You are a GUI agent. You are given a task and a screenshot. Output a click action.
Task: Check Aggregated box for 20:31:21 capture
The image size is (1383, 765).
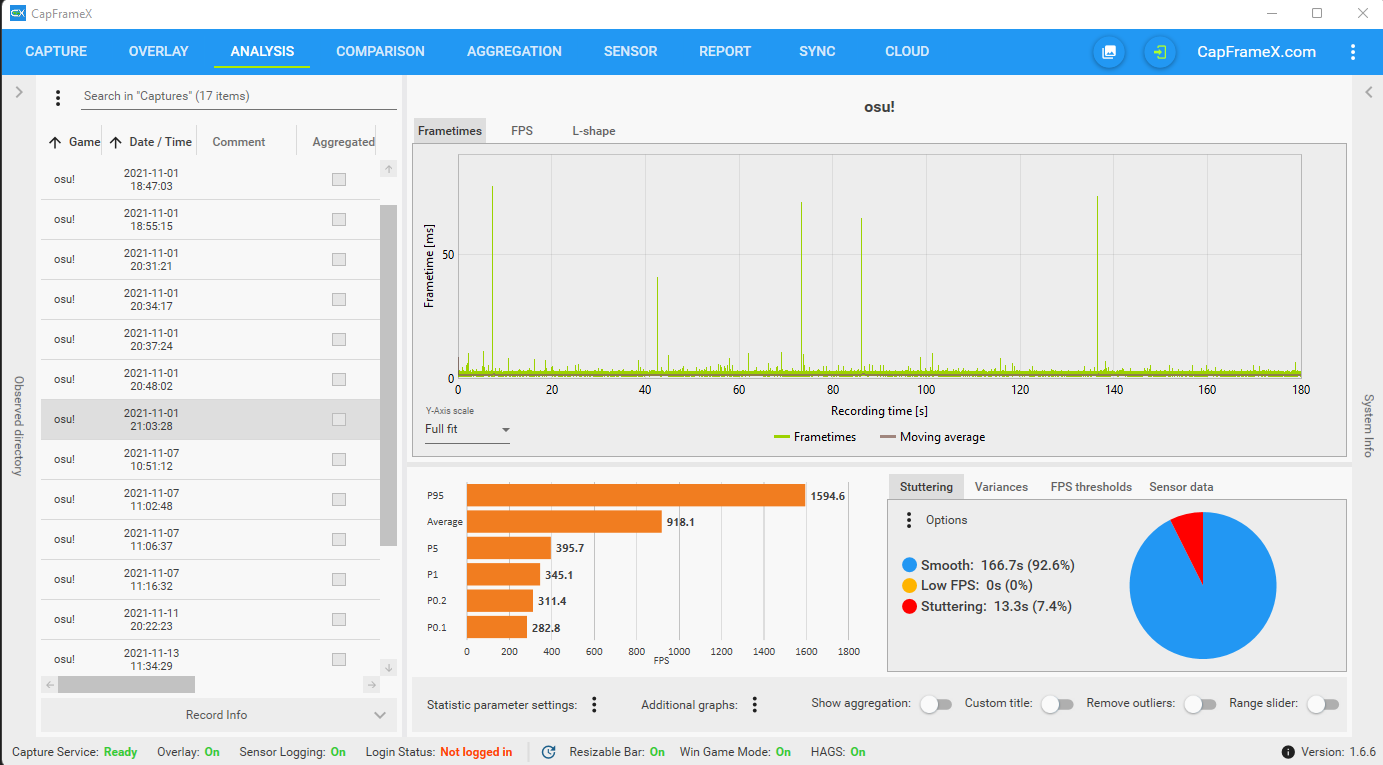[x=339, y=259]
